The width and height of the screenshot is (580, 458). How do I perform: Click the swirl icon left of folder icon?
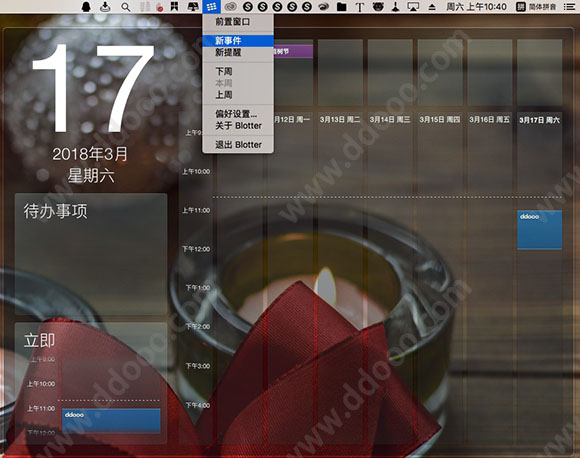324,7
